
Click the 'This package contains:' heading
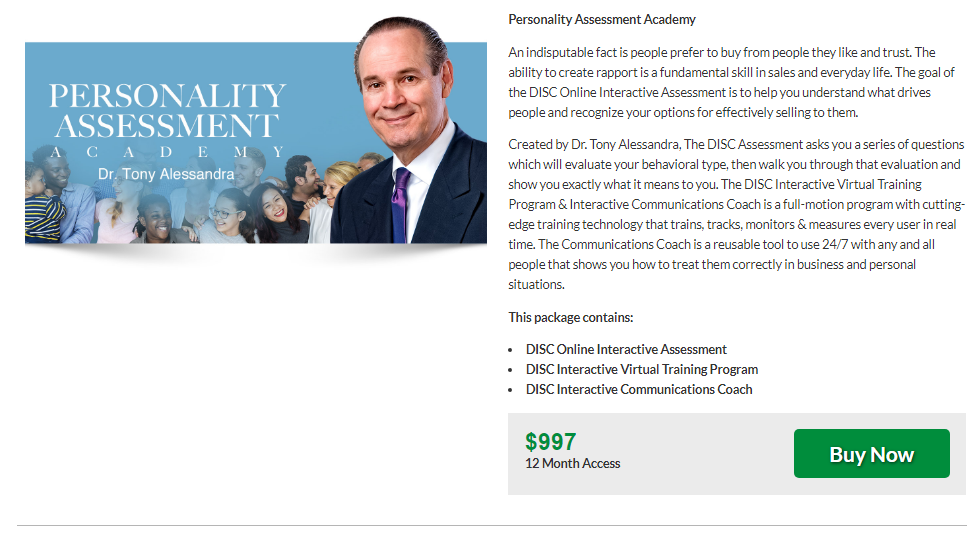point(570,317)
